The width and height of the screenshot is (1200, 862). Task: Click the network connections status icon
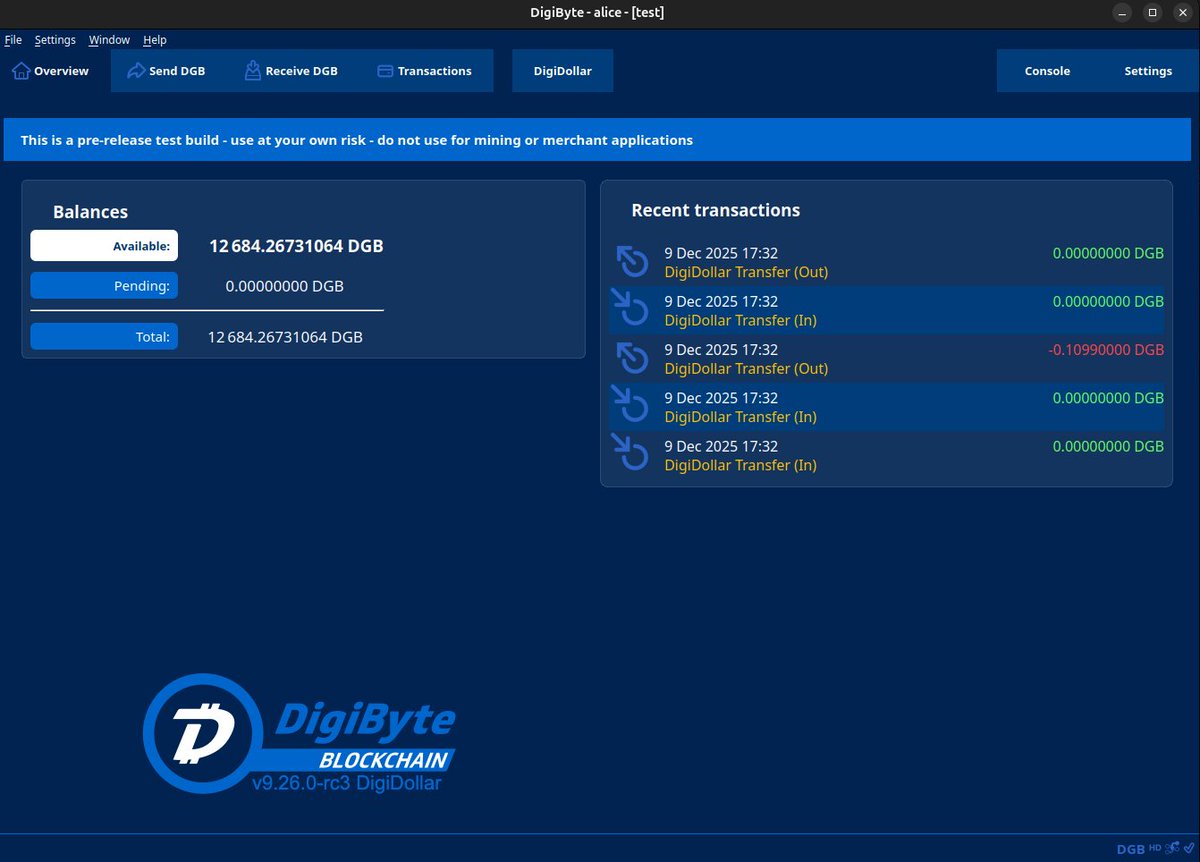coord(1172,848)
